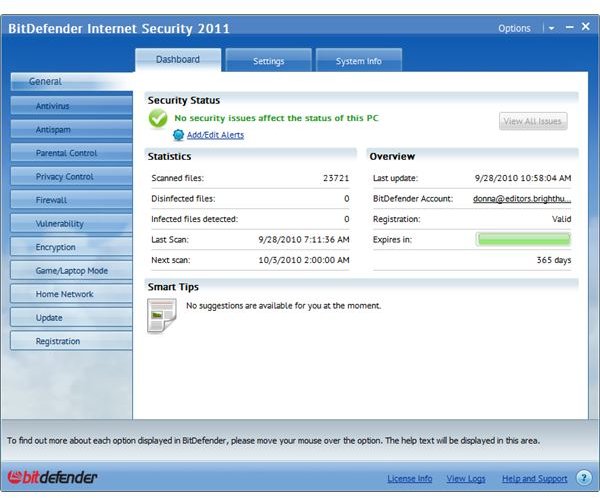Switch to the Settings tab
The height and width of the screenshot is (498, 600).
[269, 60]
